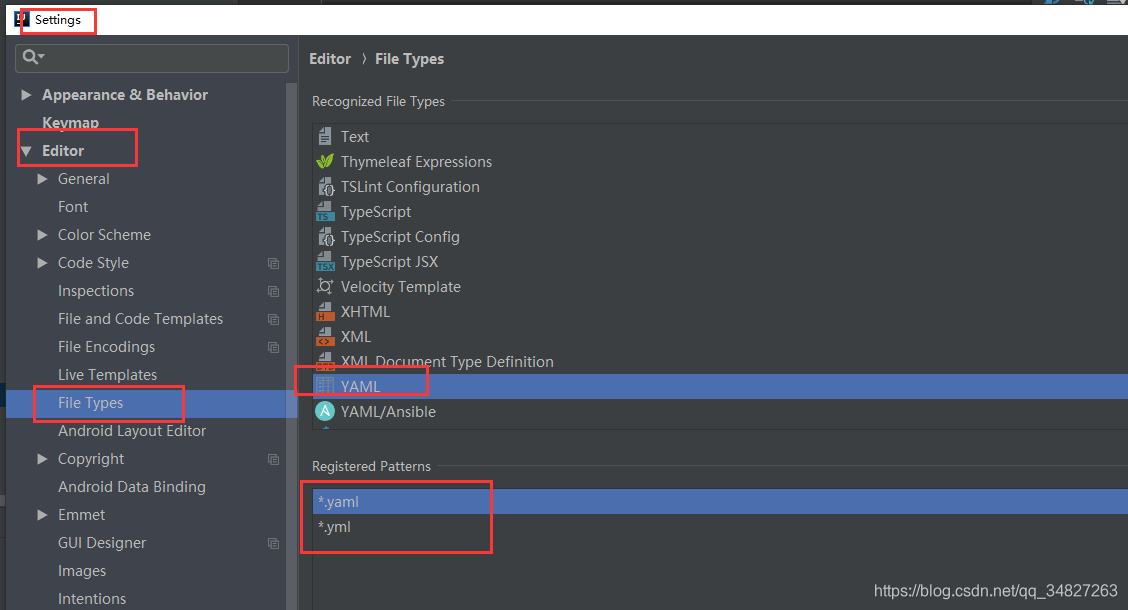Open the Images settings page
The height and width of the screenshot is (610, 1128).
(x=82, y=571)
